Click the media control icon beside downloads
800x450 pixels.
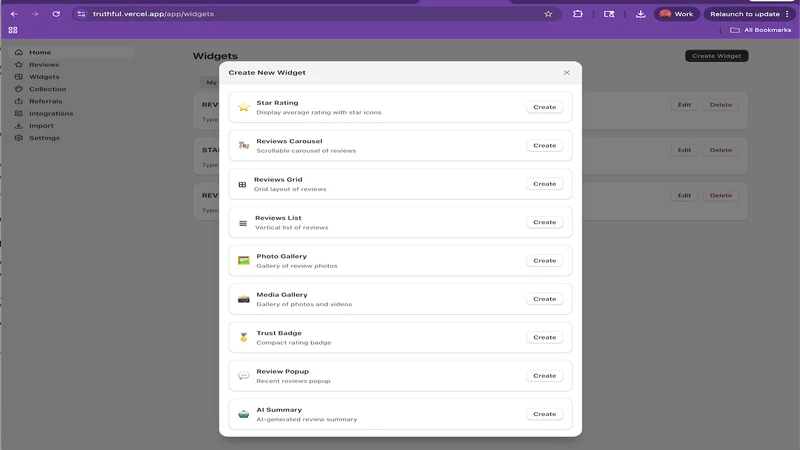[x=609, y=14]
